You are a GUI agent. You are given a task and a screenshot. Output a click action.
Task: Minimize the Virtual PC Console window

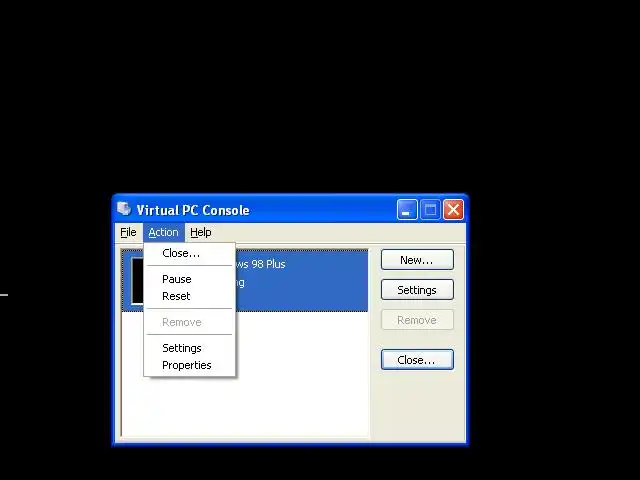tap(407, 210)
